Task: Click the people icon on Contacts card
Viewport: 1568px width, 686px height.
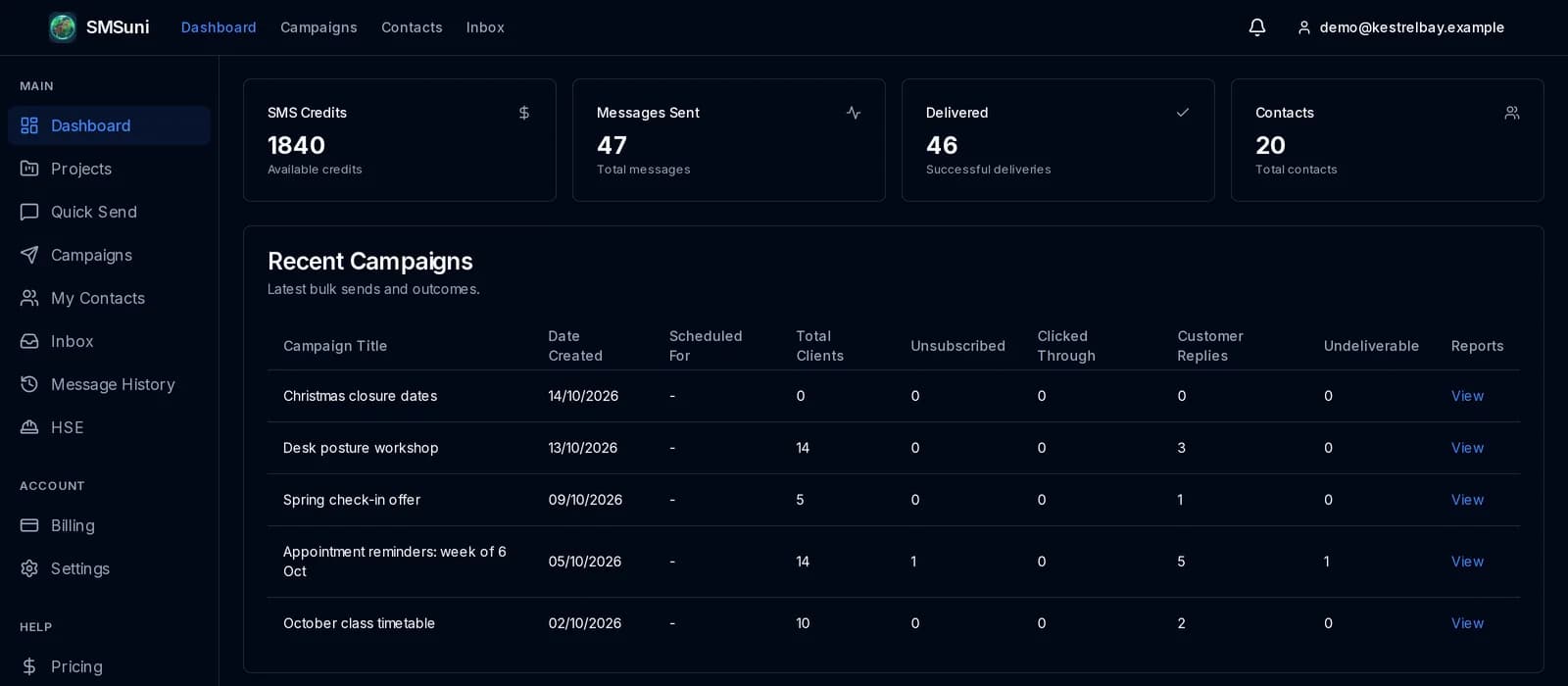Action: [1512, 113]
